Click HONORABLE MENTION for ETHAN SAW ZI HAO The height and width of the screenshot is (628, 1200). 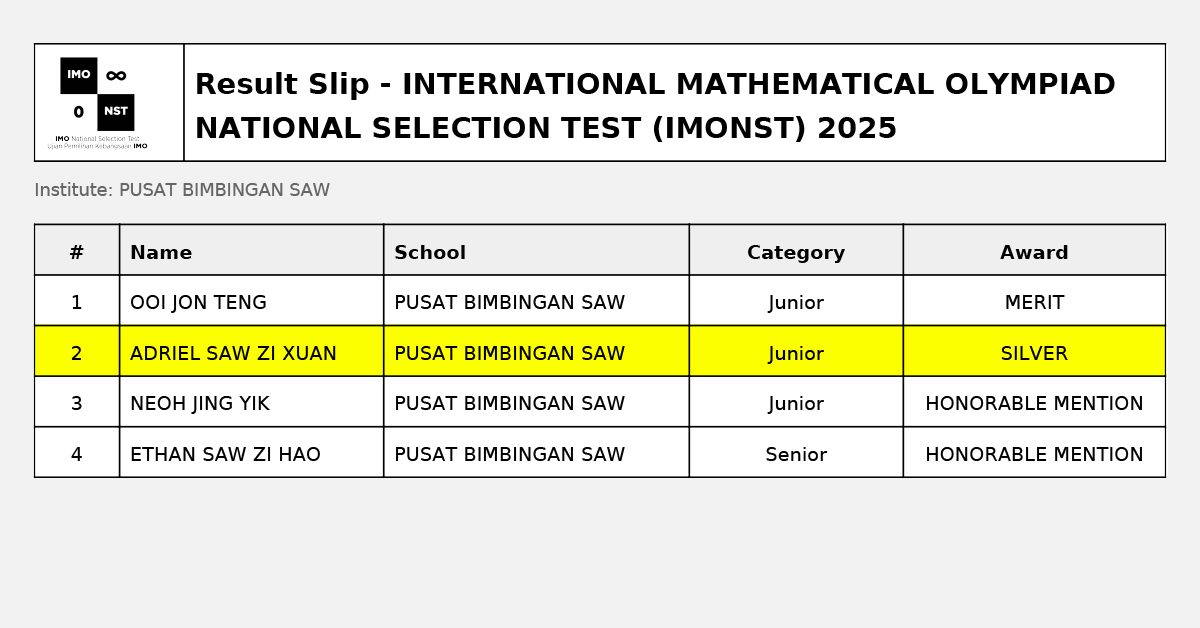click(1034, 455)
